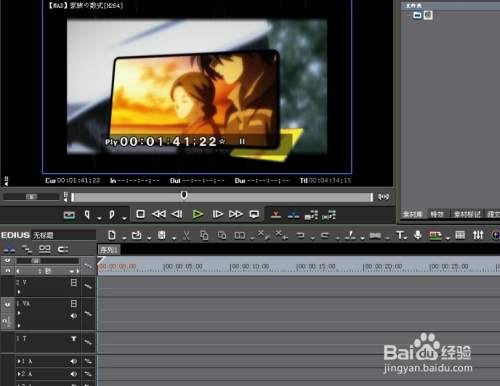Click the Paste at cursor icon

pyautogui.click(x=222, y=235)
